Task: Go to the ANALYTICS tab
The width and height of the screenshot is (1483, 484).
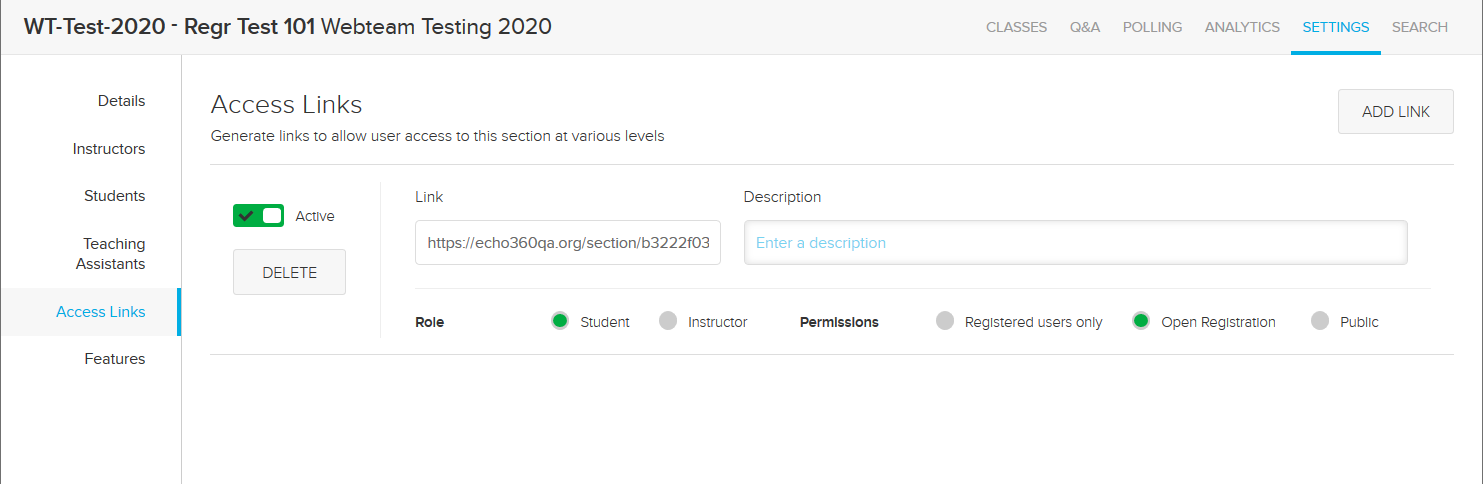Action: tap(1242, 27)
